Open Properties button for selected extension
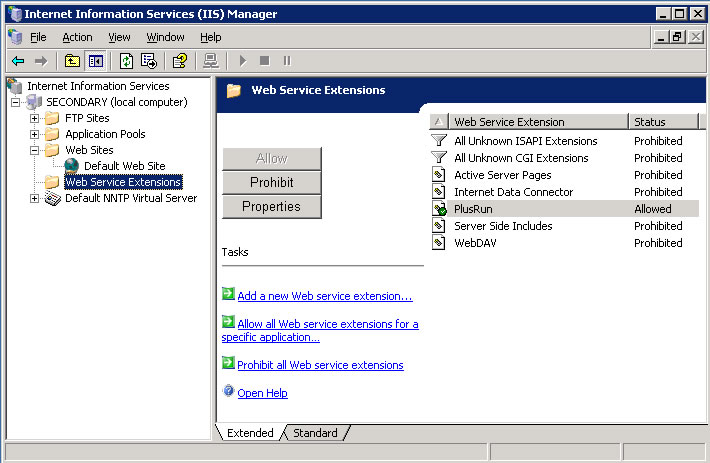 point(271,206)
